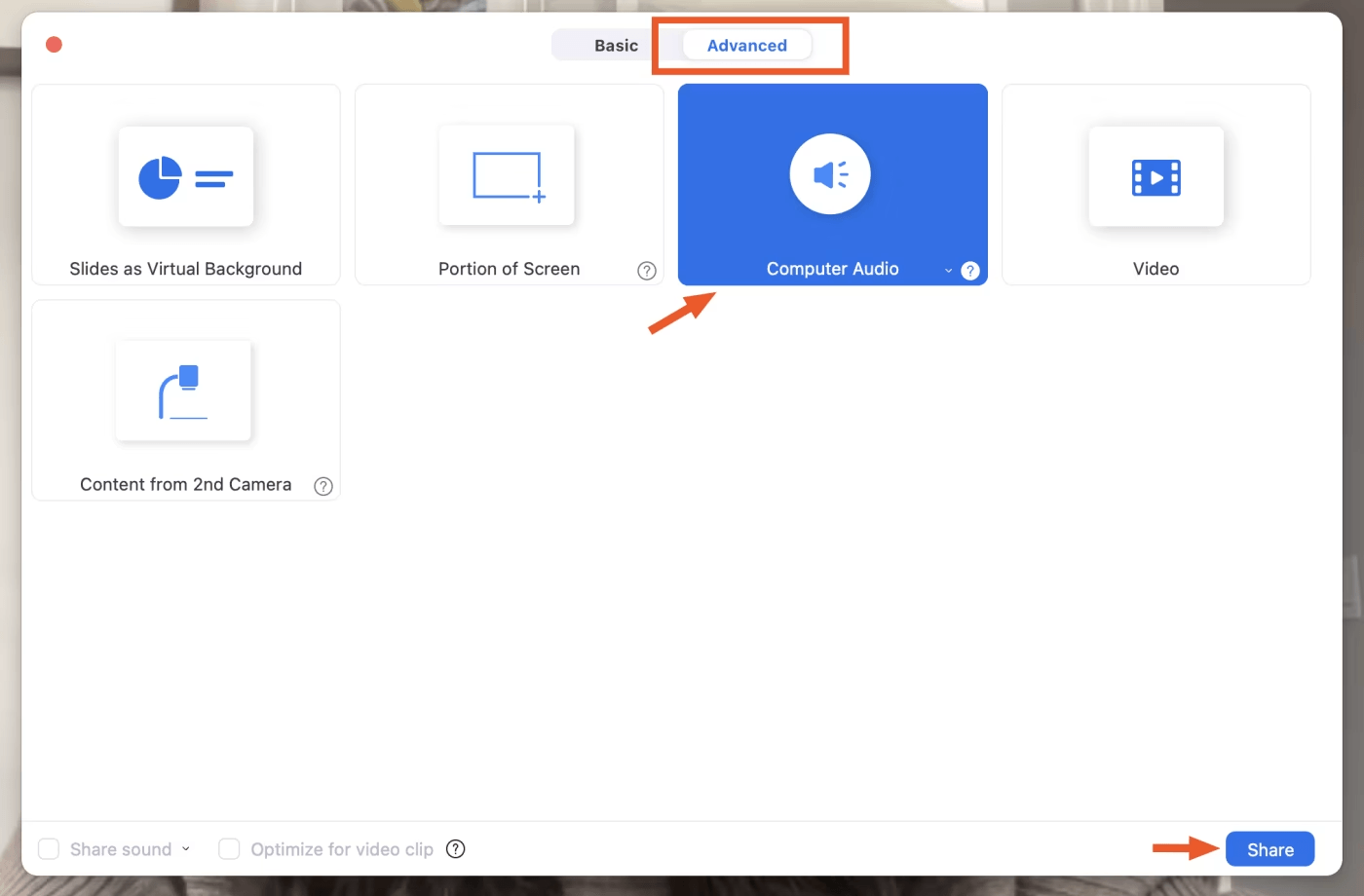This screenshot has height=896, width=1364.
Task: Click the Share button
Action: click(x=1269, y=848)
